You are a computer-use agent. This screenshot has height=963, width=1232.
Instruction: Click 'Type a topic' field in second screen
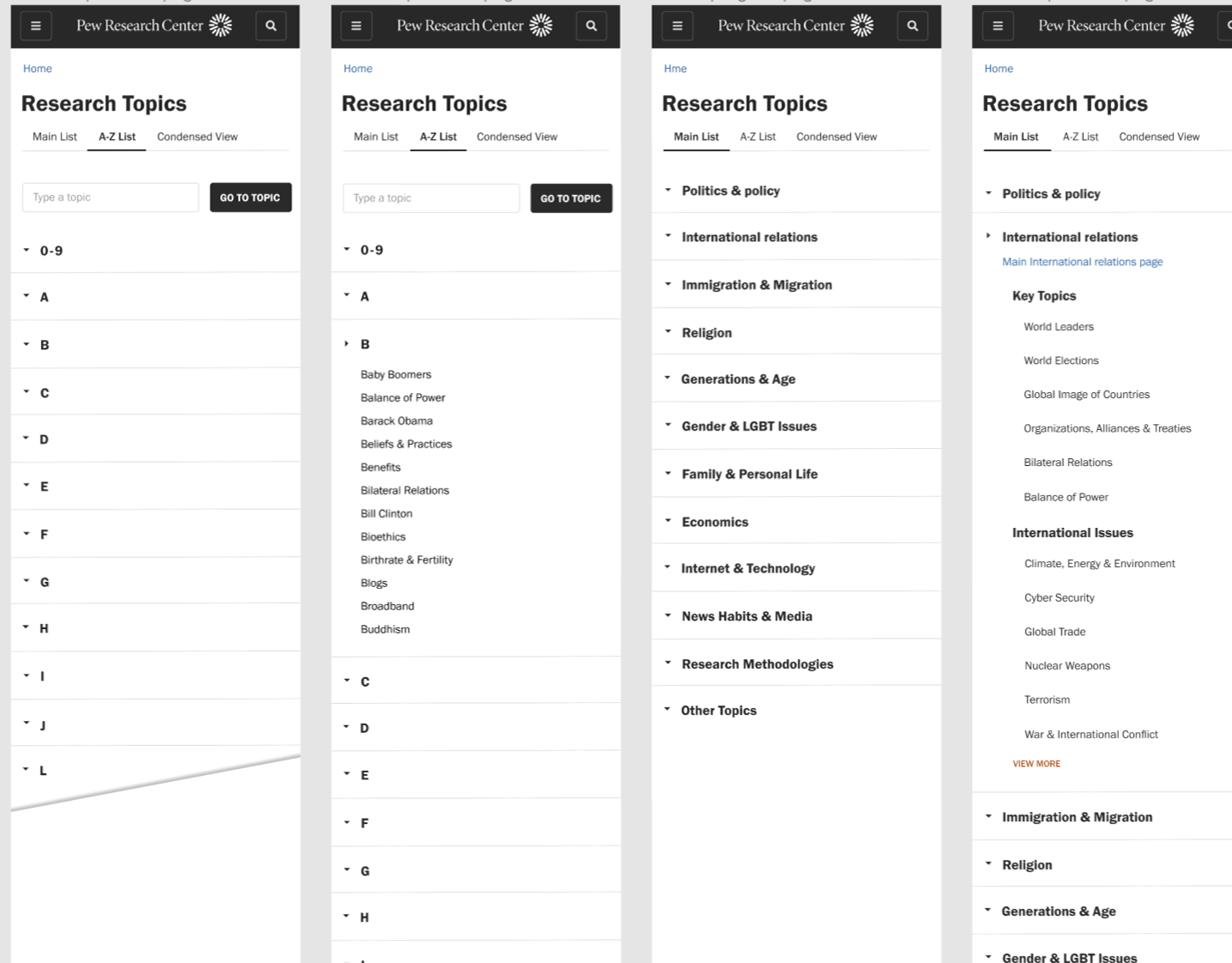[431, 198]
